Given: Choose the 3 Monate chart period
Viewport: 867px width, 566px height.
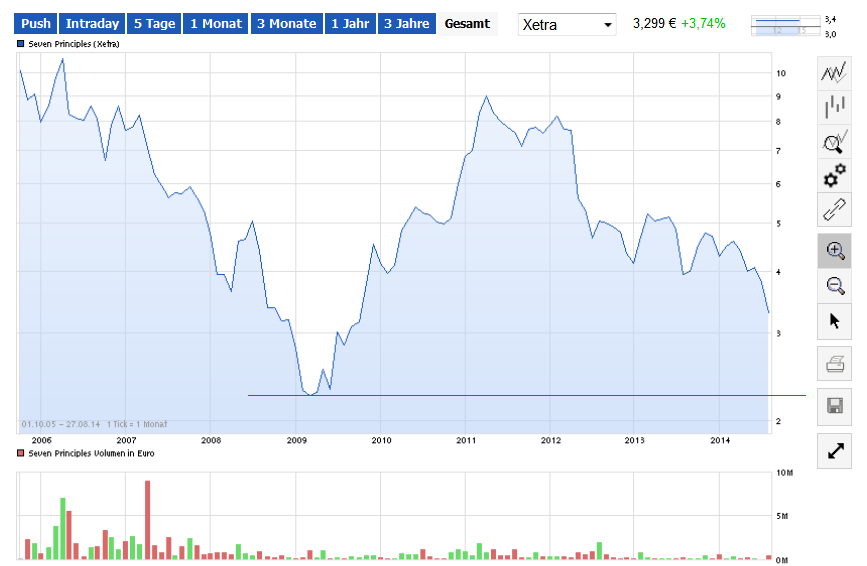Looking at the screenshot, I should (x=286, y=23).
